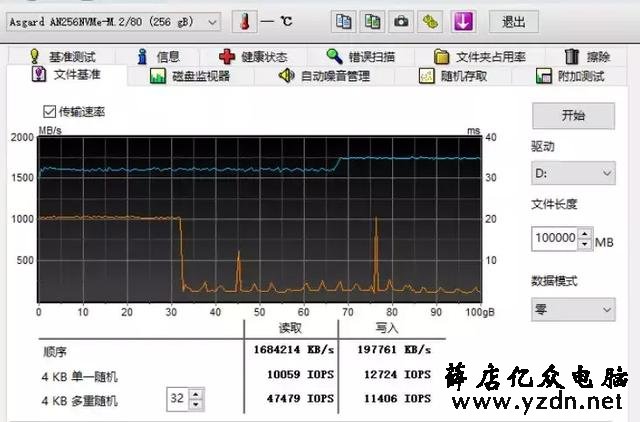Decrease queue depth 32 with down arrow
The image size is (640, 422).
pyautogui.click(x=196, y=405)
